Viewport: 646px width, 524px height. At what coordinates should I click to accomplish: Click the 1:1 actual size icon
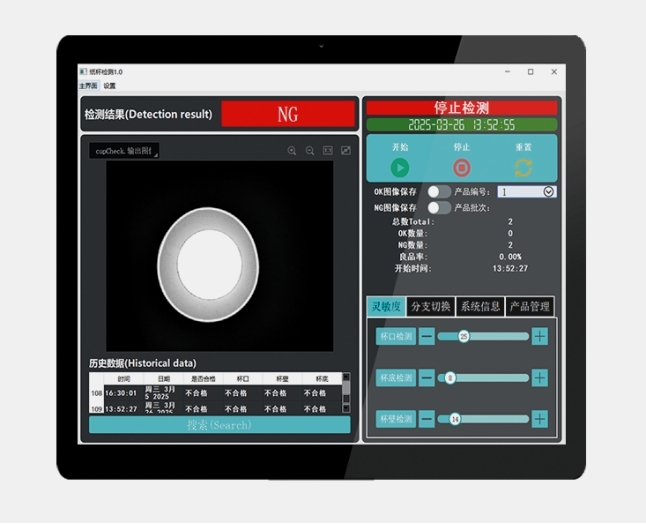pyautogui.click(x=328, y=150)
